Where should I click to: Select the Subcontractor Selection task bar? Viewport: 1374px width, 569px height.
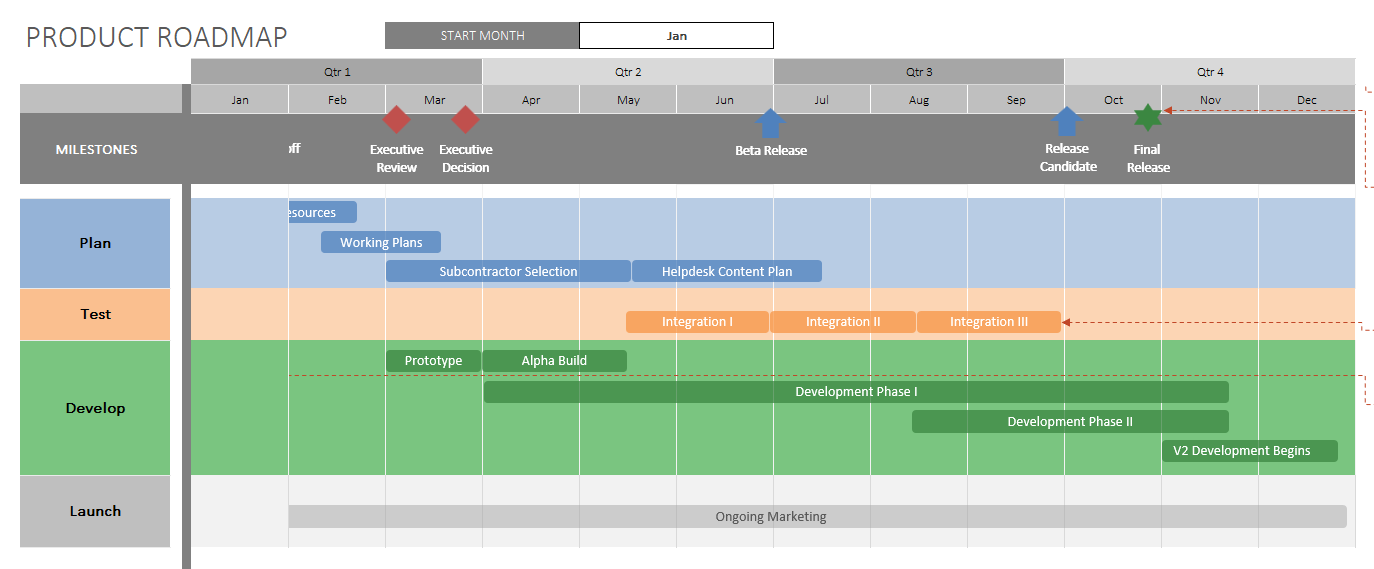508,271
